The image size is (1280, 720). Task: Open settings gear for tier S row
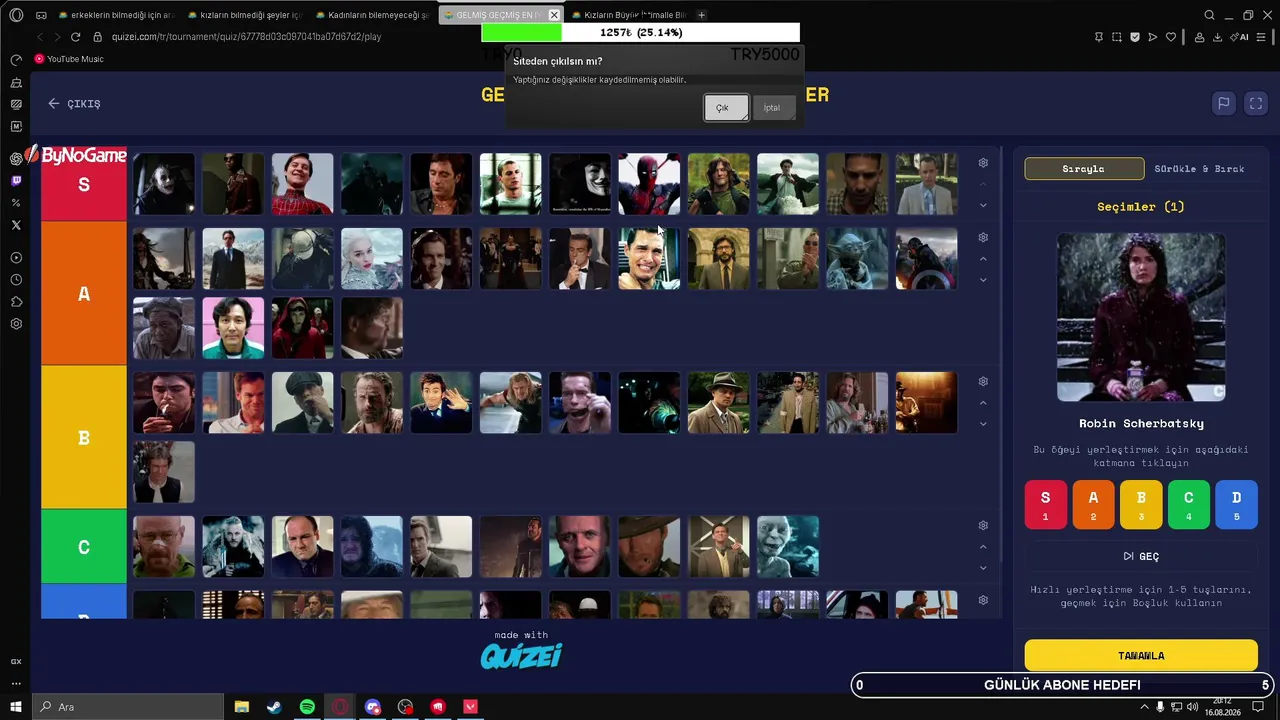(x=983, y=163)
